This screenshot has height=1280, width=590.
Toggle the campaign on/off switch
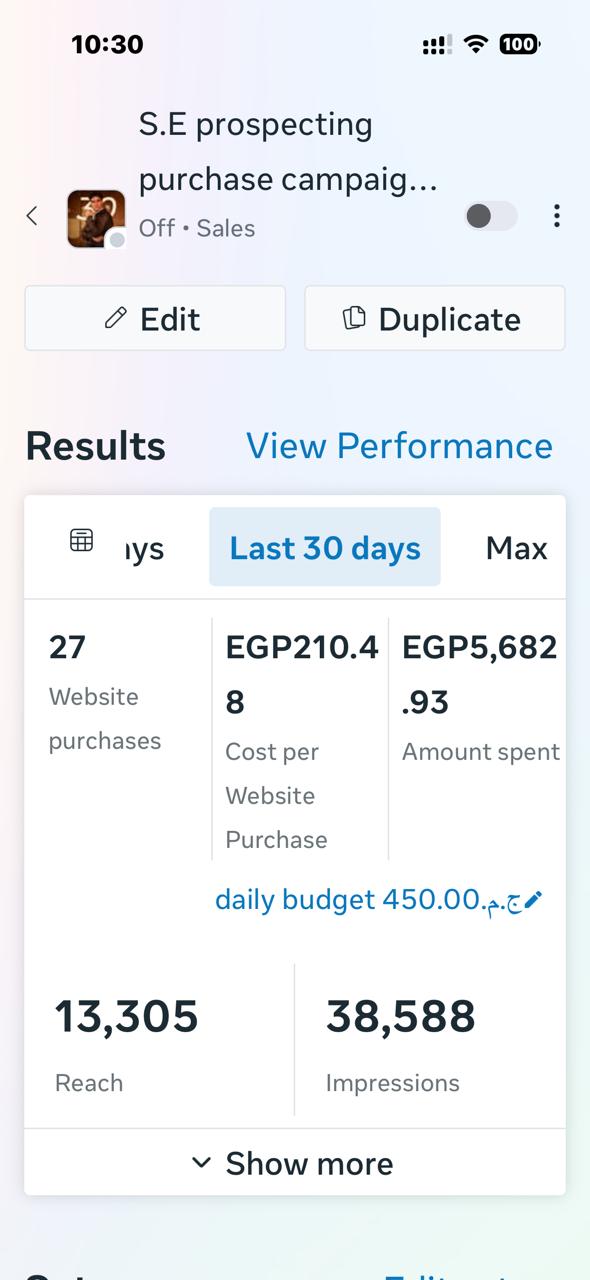[x=491, y=215]
